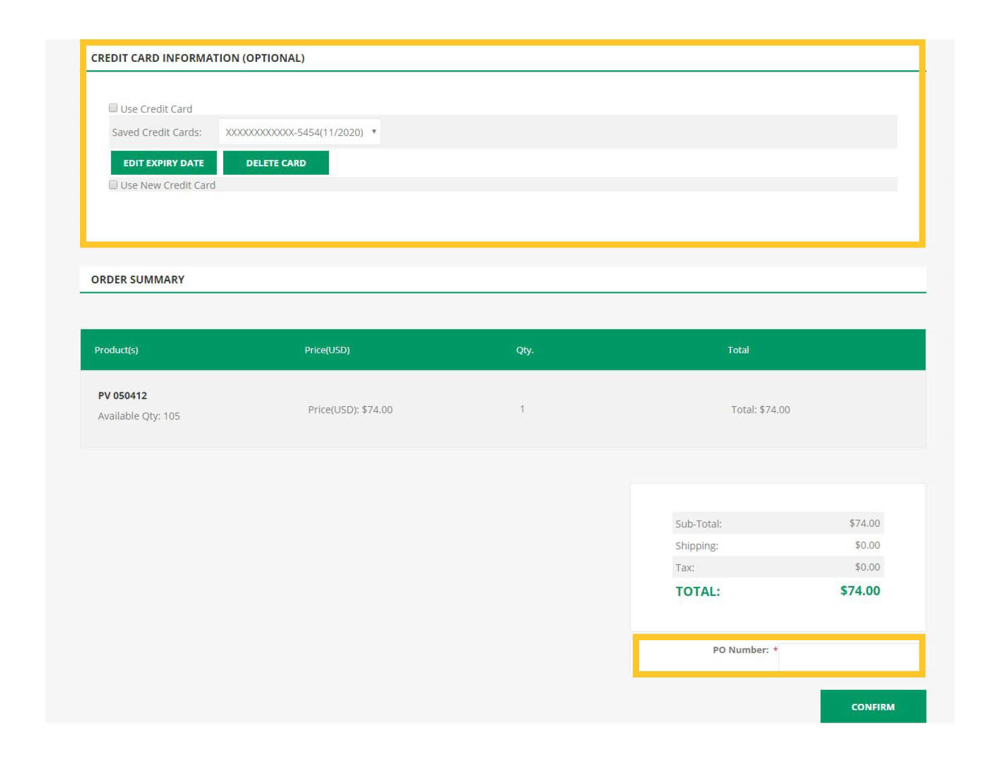Select the Sub-Total row in the totals box
Screen dimensions: 1000x773
[x=777, y=523]
